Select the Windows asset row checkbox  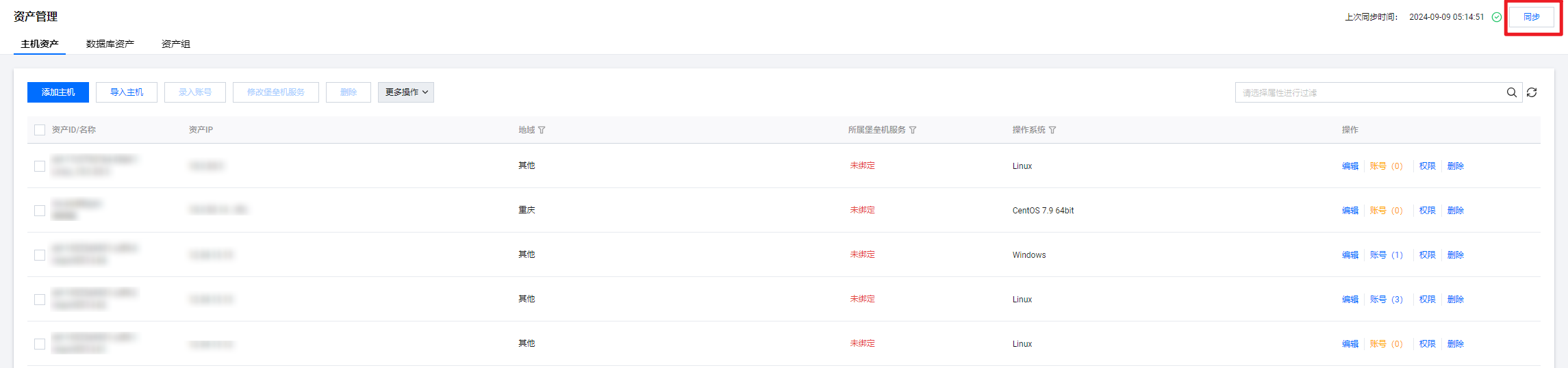[40, 255]
